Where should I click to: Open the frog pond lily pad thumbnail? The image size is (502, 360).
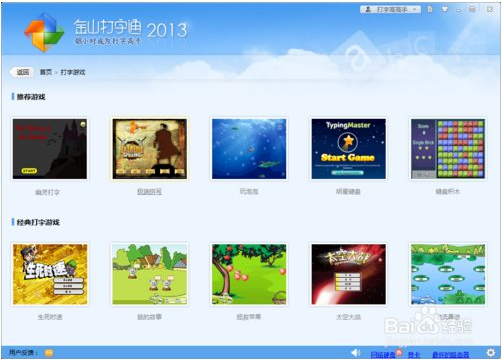tap(448, 274)
